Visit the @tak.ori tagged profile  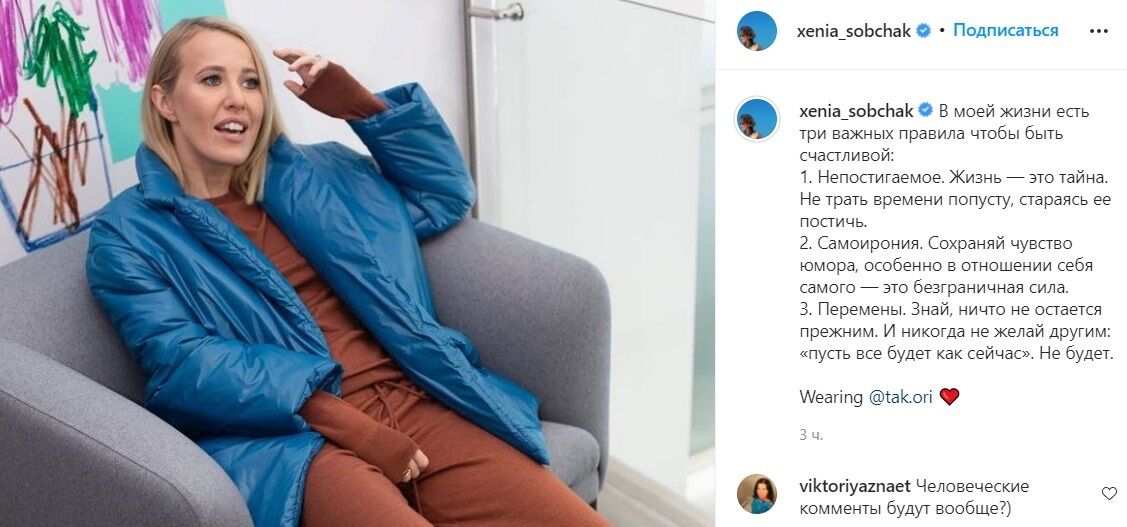point(901,396)
